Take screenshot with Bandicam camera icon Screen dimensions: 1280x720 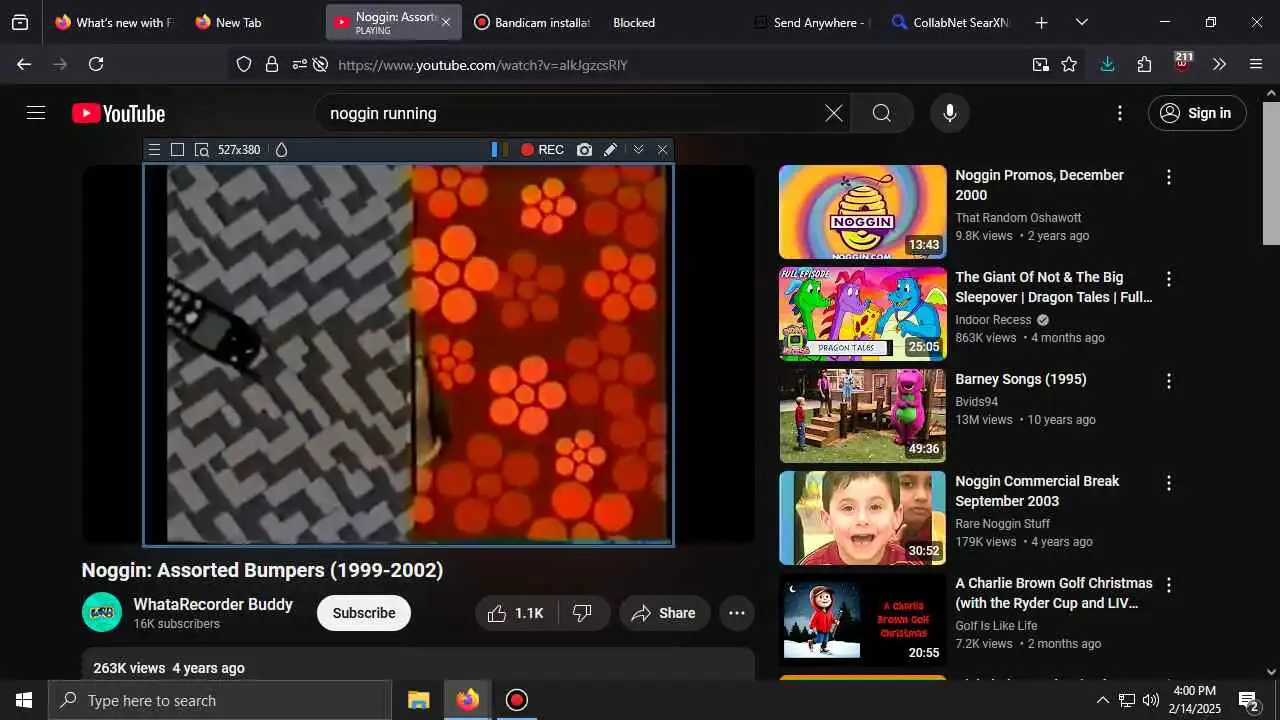(584, 150)
